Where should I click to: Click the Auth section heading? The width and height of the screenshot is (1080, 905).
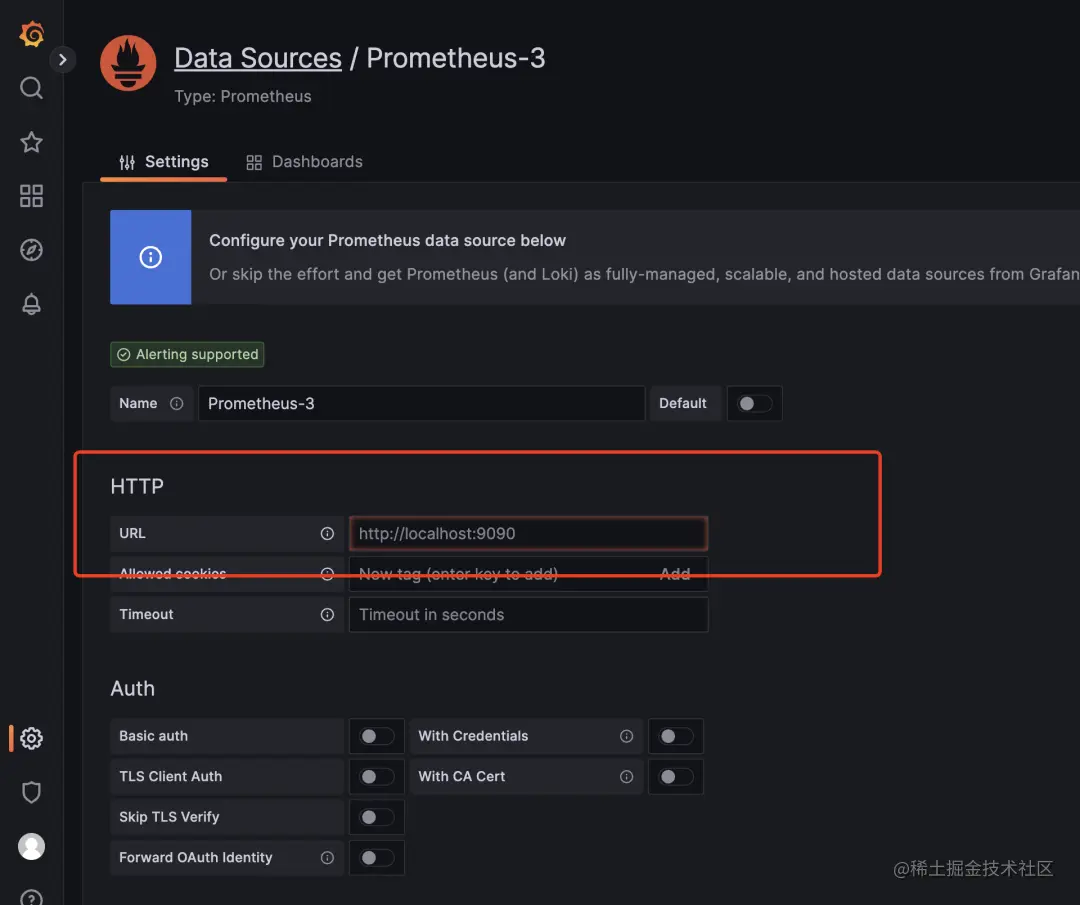click(x=133, y=689)
